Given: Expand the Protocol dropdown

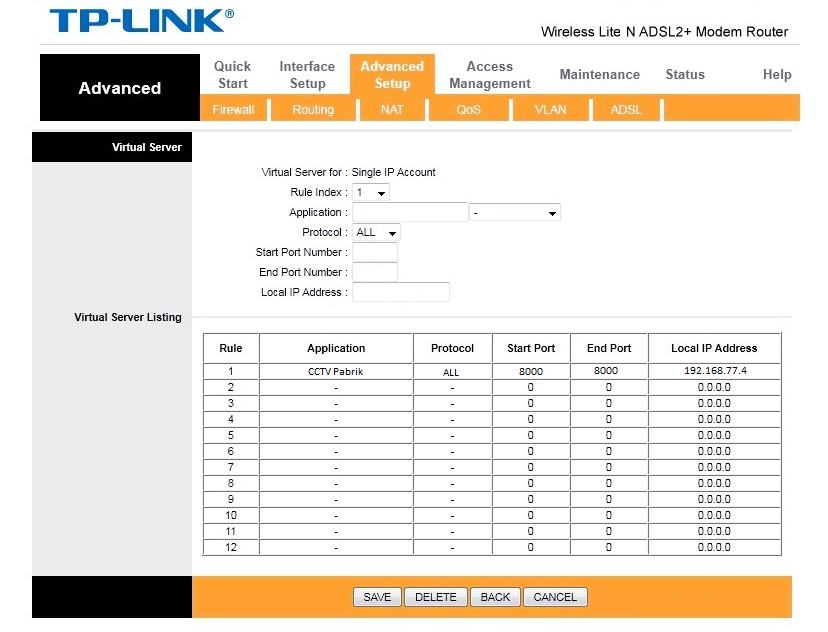Looking at the screenshot, I should point(376,233).
